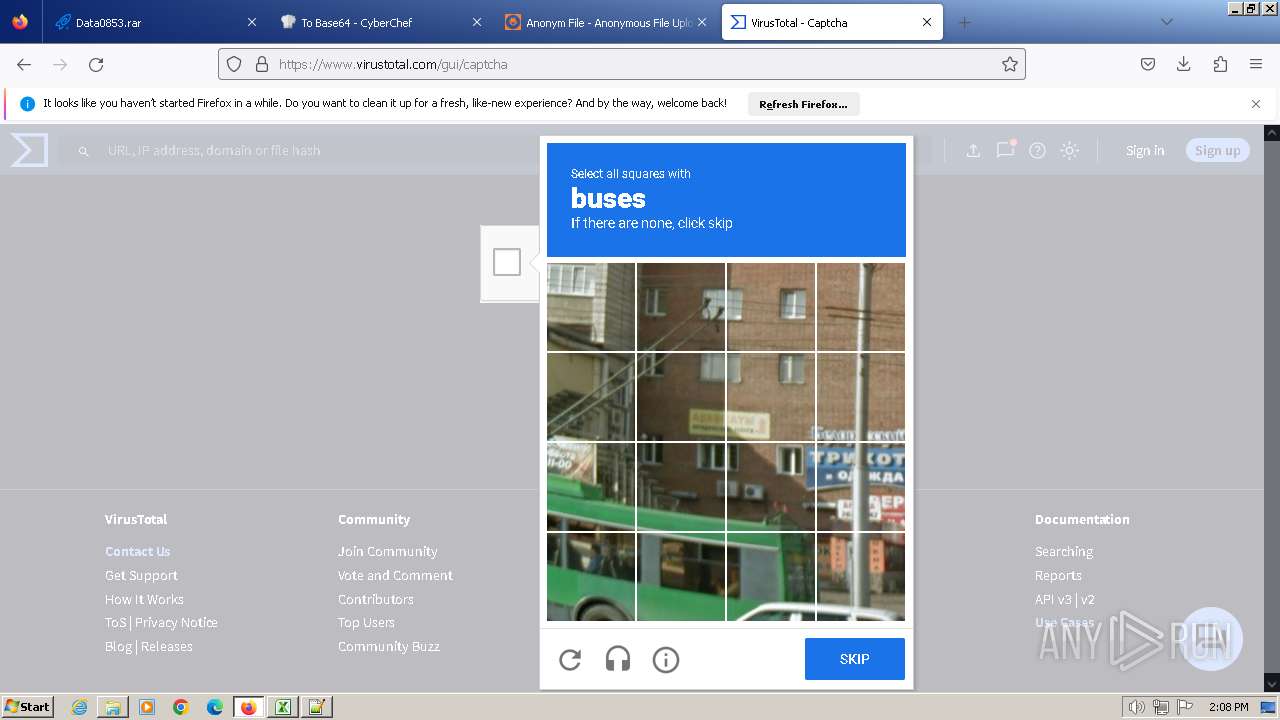
Task: Click the Sign up button
Action: pyautogui.click(x=1217, y=150)
